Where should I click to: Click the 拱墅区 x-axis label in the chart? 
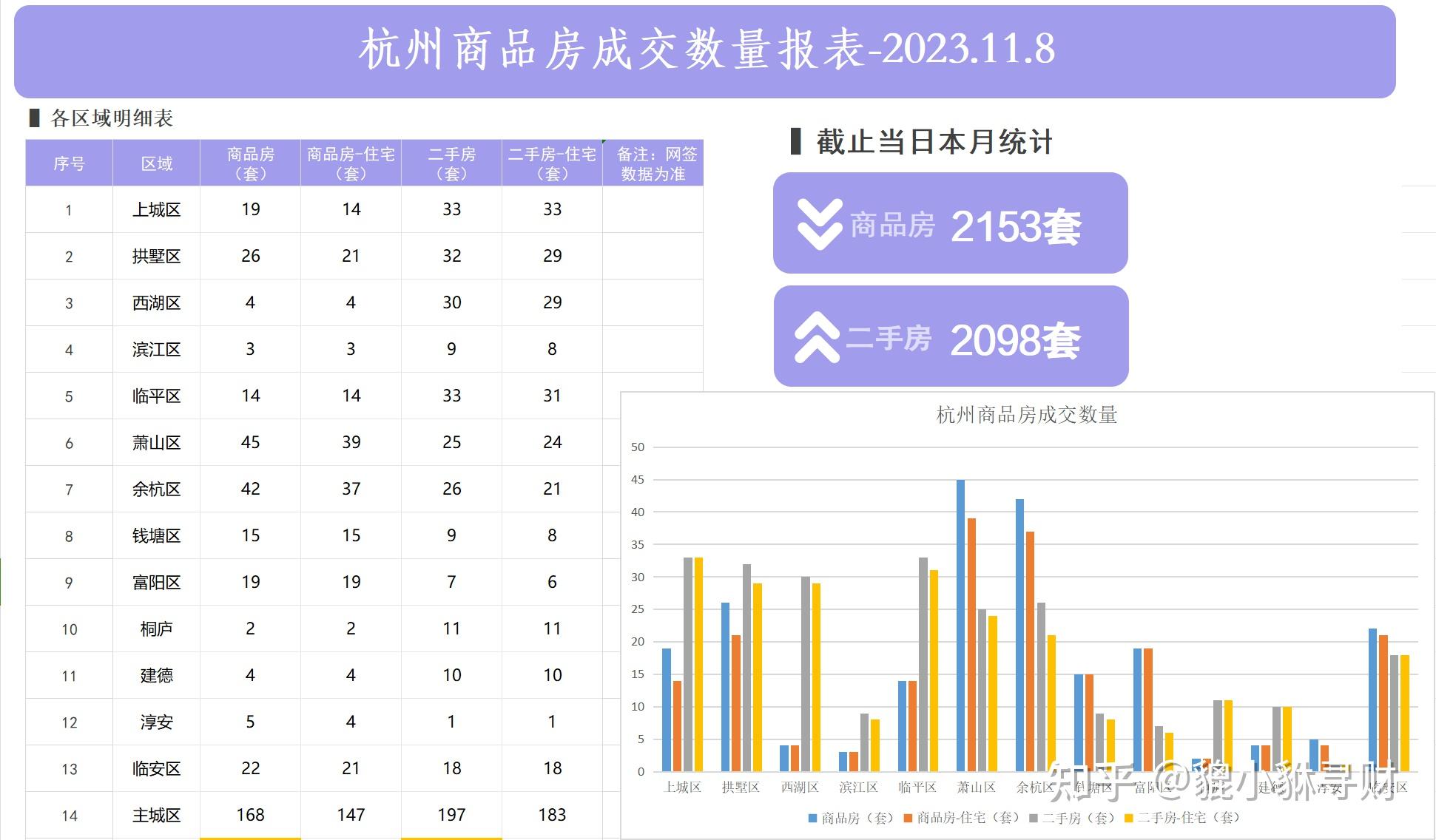point(741,787)
